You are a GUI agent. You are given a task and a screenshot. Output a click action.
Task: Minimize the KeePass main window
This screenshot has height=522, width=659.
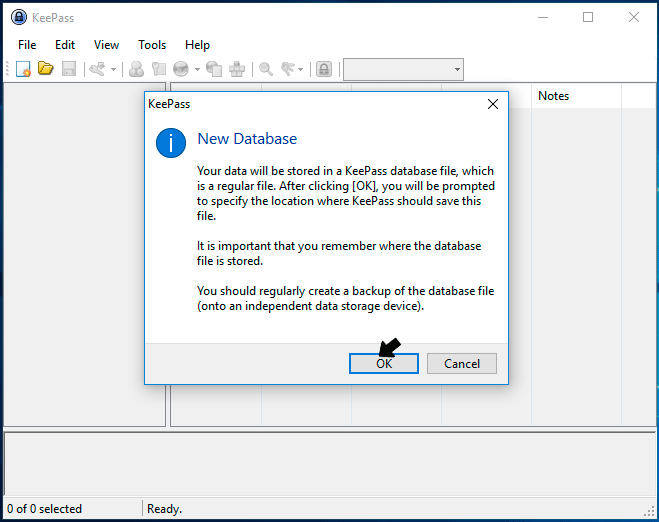click(543, 17)
